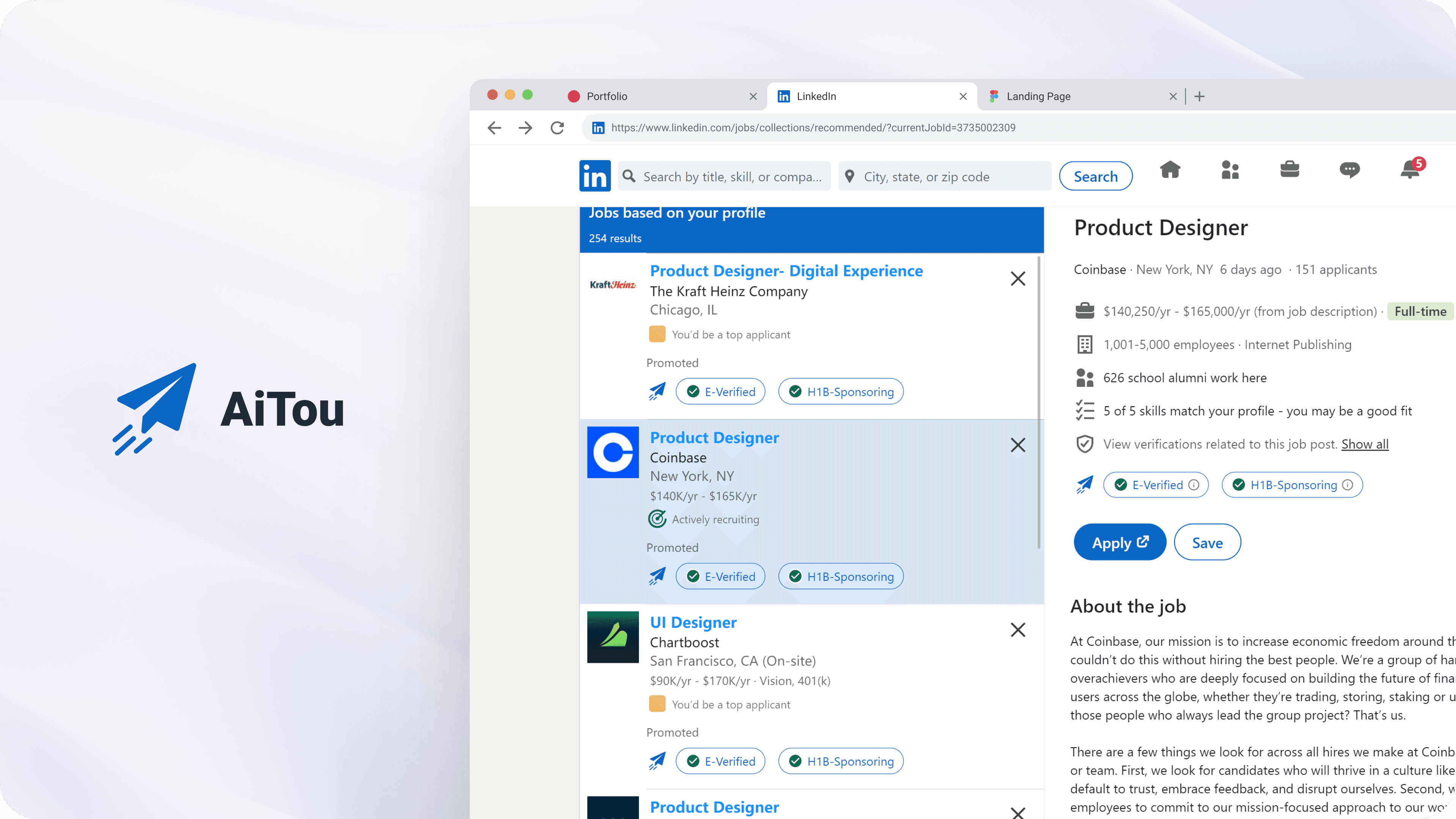The image size is (1456, 819).
Task: Open the Messaging chat bubble icon
Action: pos(1349,169)
